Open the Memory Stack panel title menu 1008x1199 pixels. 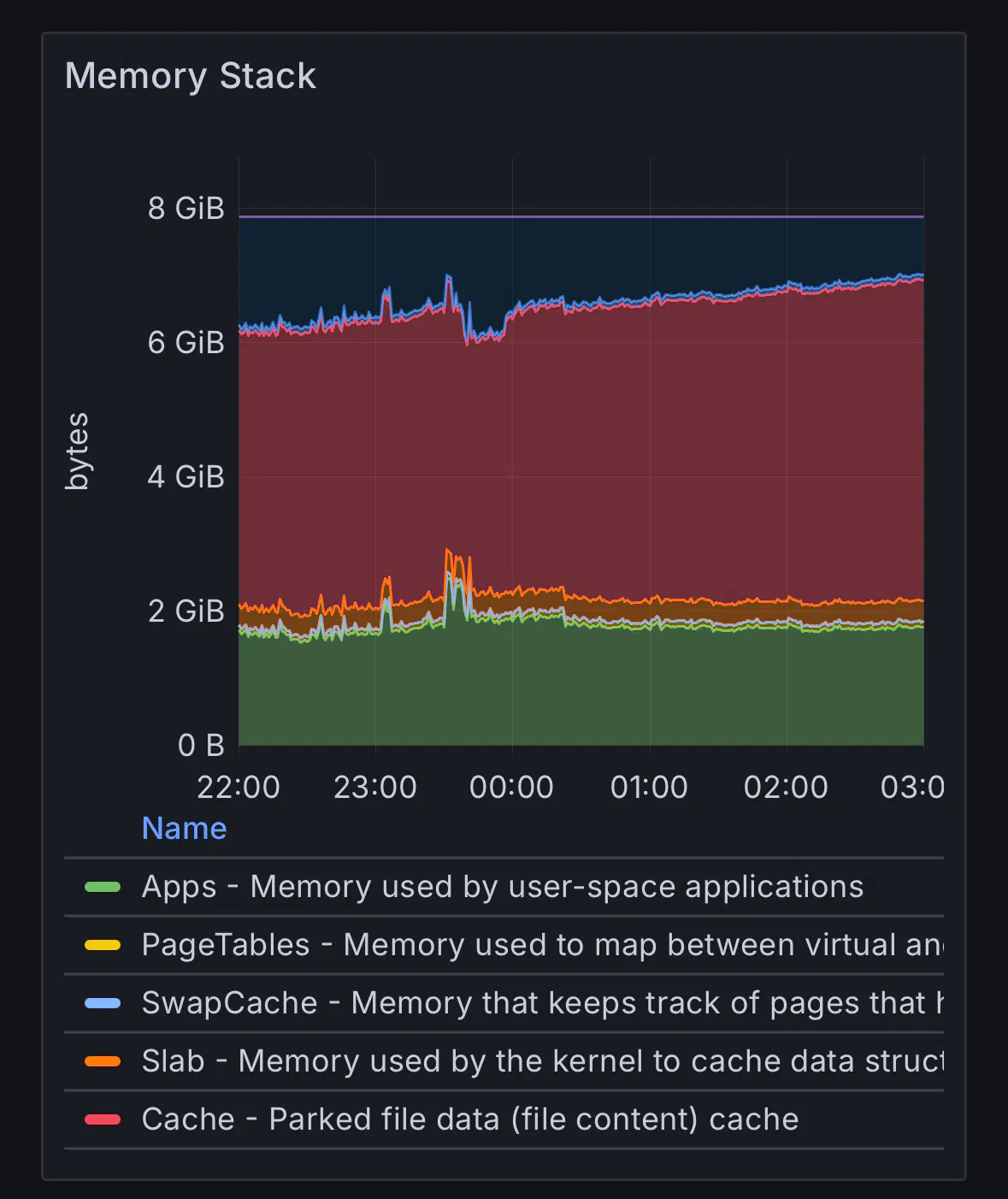point(191,76)
